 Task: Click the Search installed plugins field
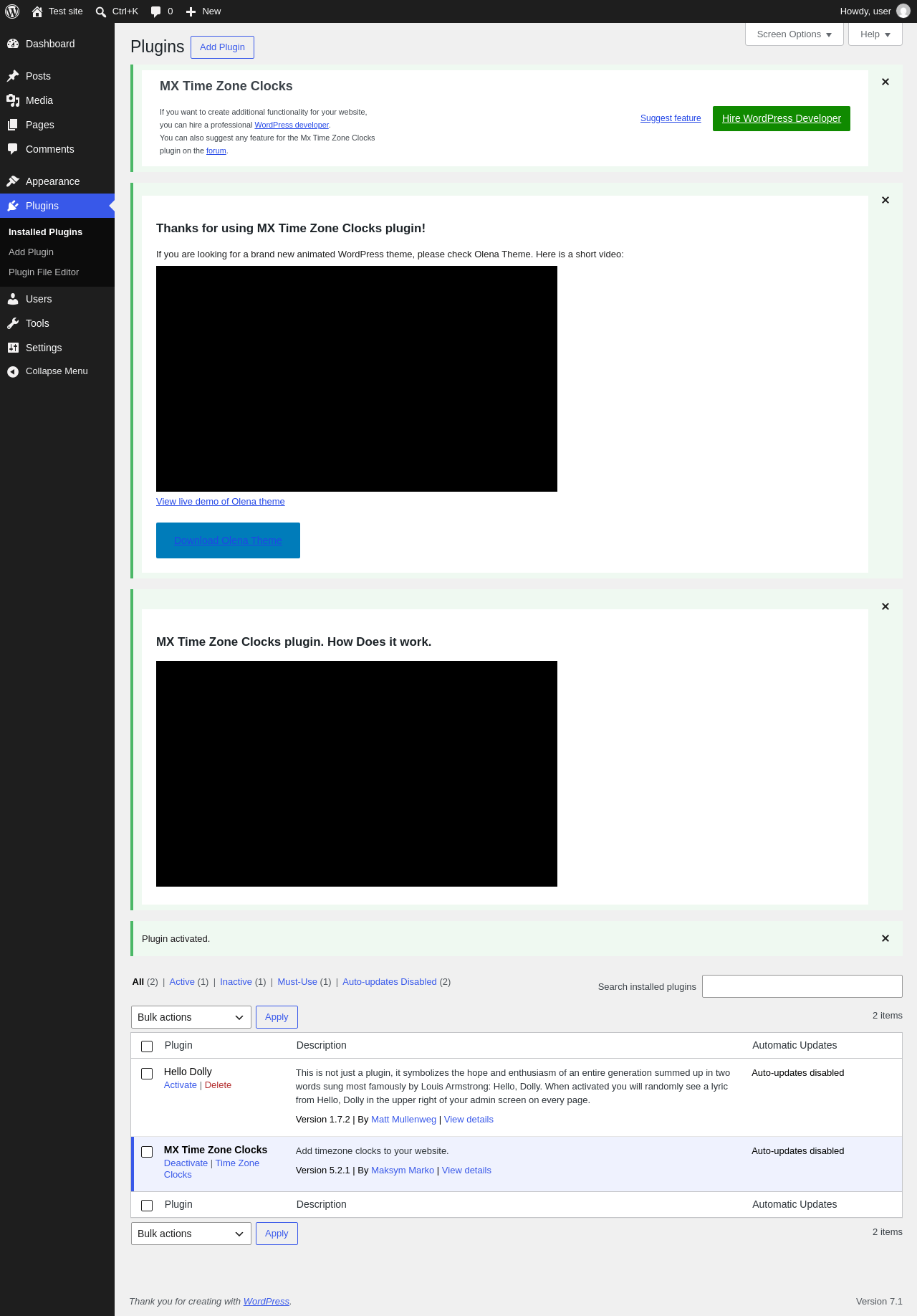(802, 986)
